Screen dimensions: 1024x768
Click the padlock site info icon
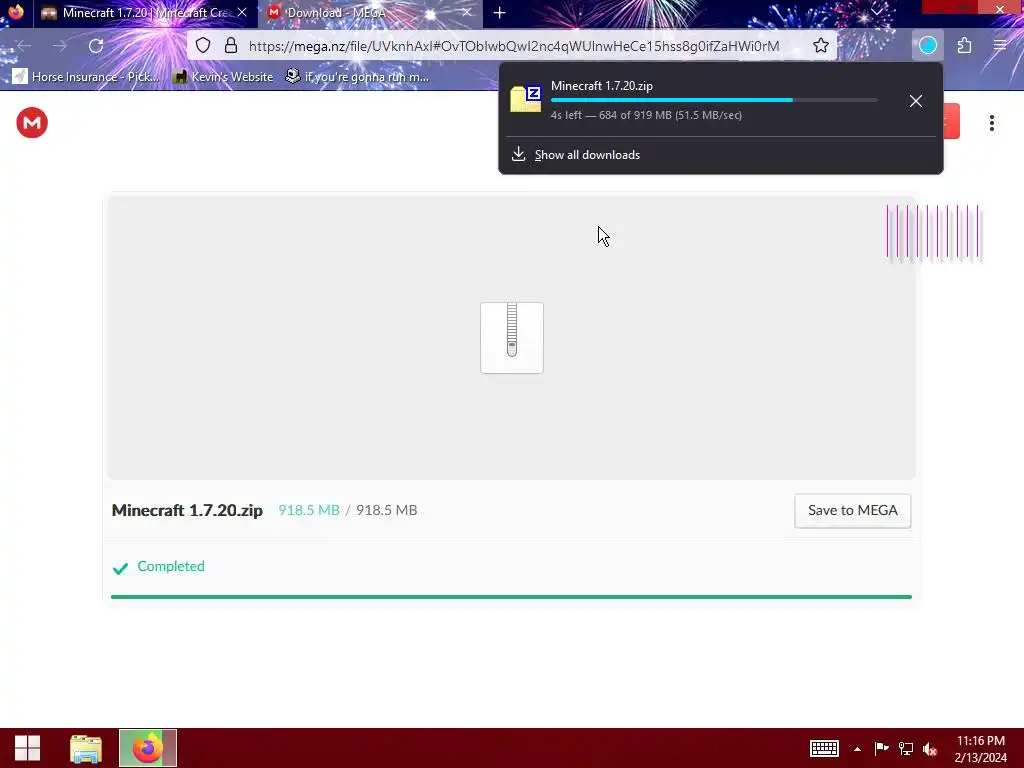coord(231,46)
